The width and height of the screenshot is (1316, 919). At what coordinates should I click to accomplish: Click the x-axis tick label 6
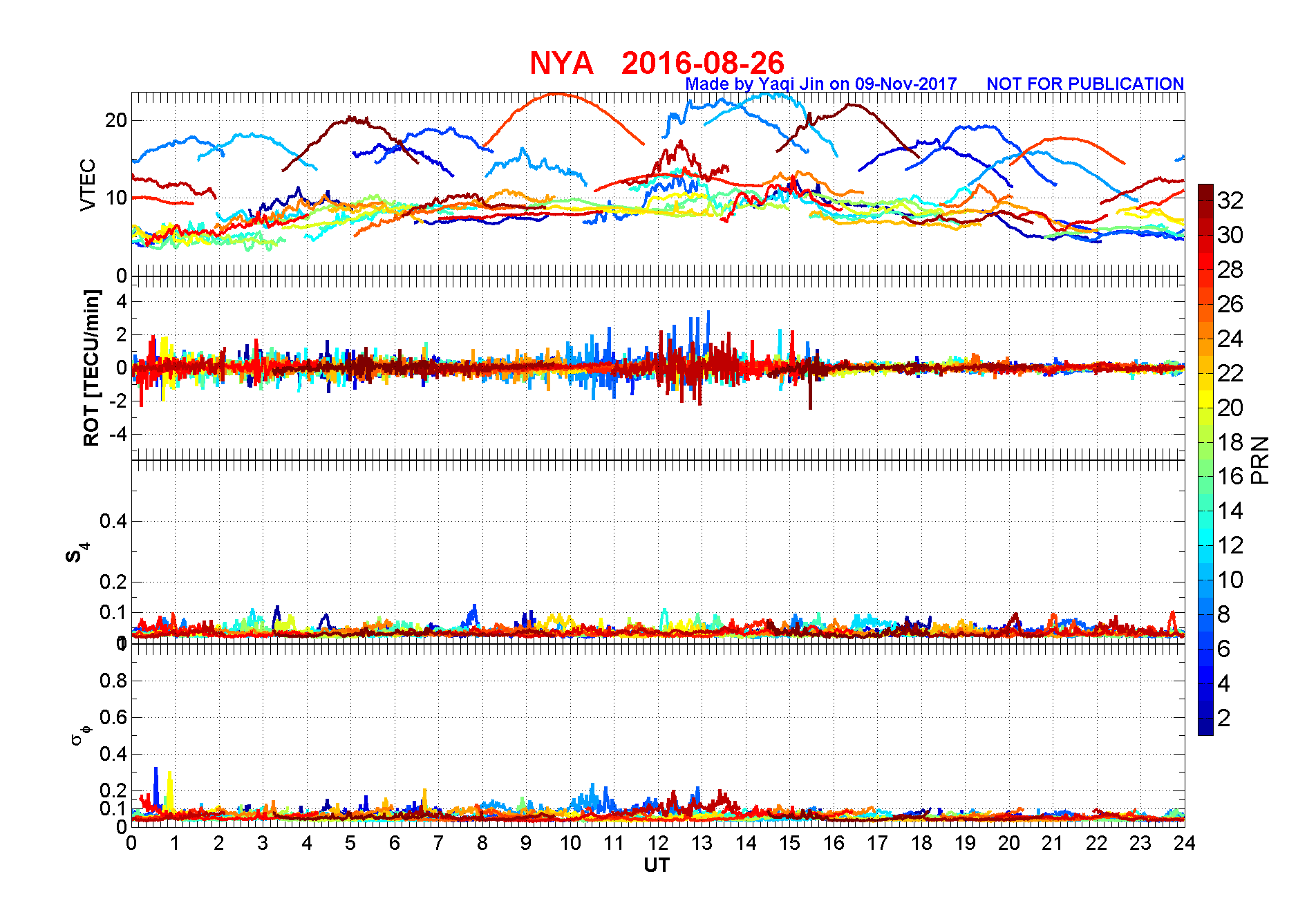coord(395,843)
